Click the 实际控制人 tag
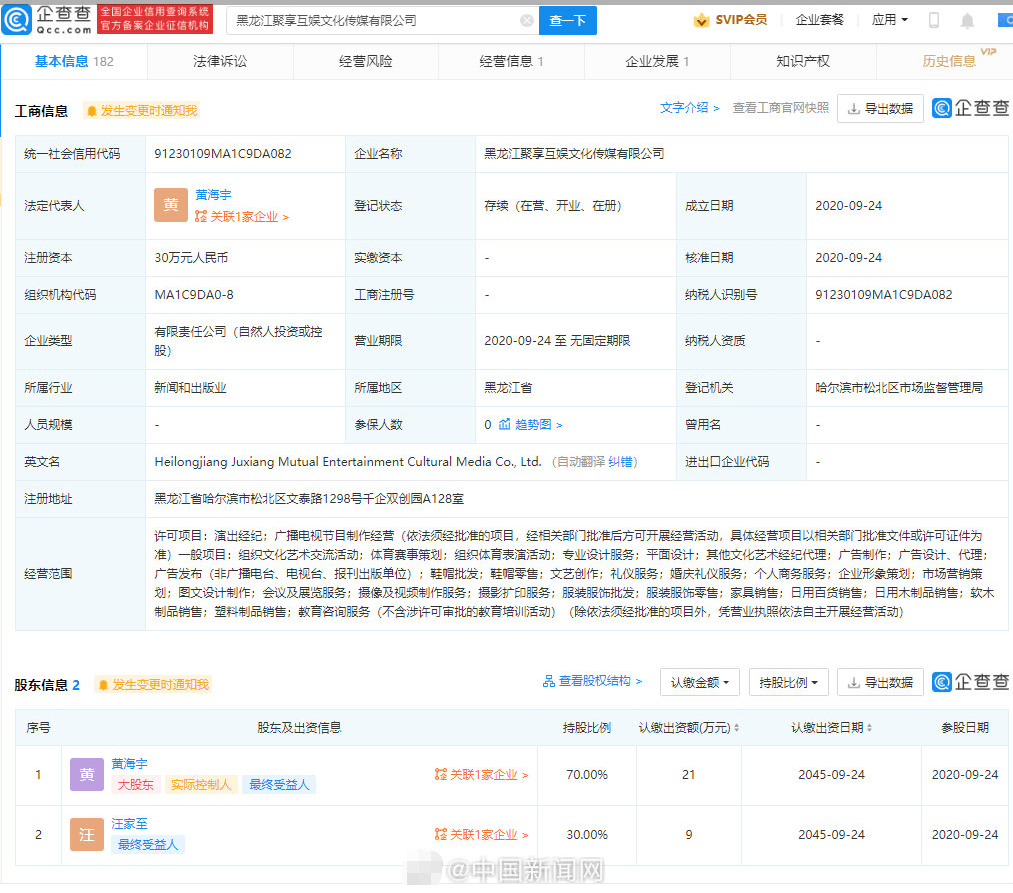Image resolution: width=1013 pixels, height=893 pixels. (x=200, y=784)
